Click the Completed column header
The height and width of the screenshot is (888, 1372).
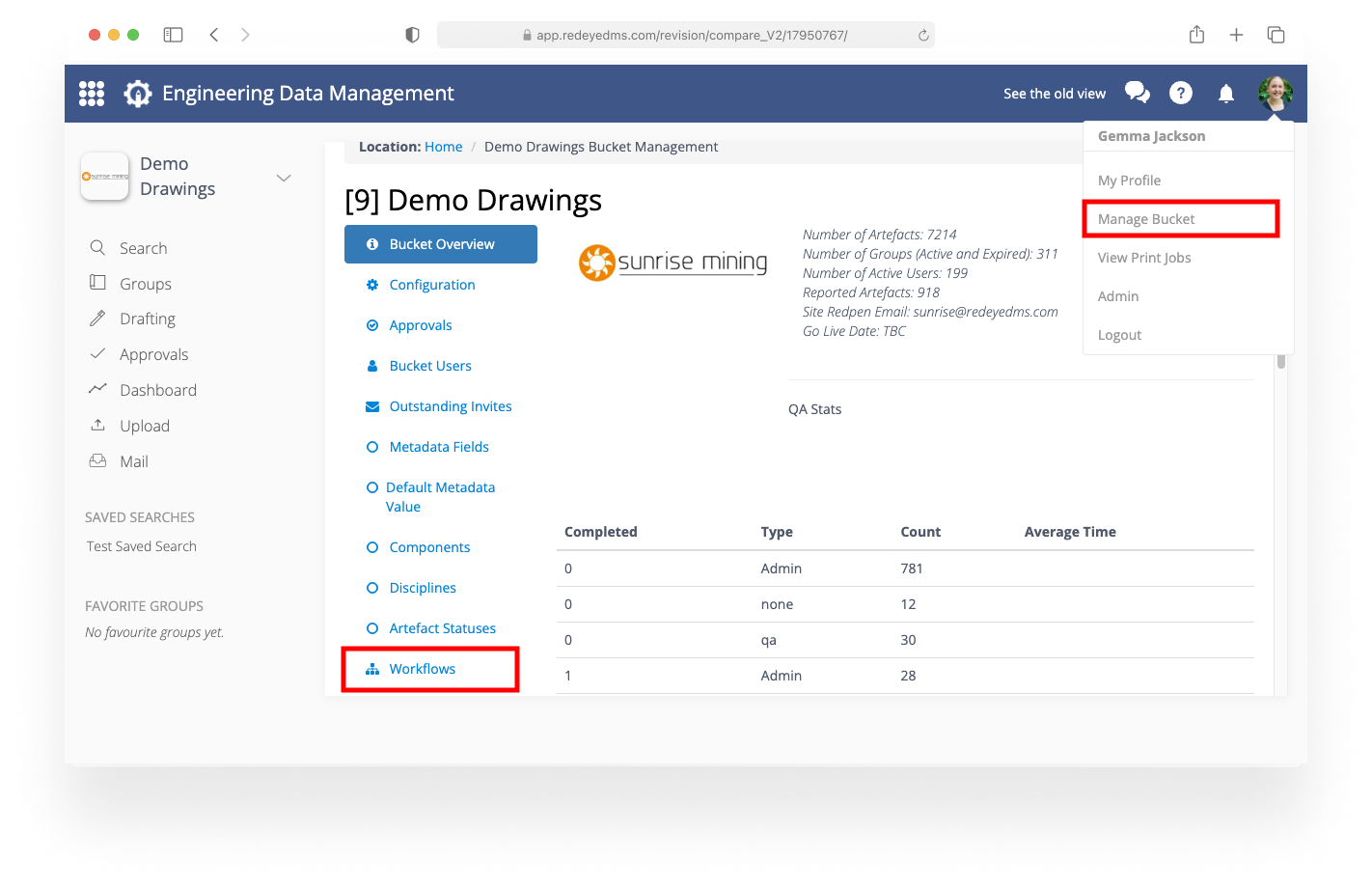coord(601,532)
